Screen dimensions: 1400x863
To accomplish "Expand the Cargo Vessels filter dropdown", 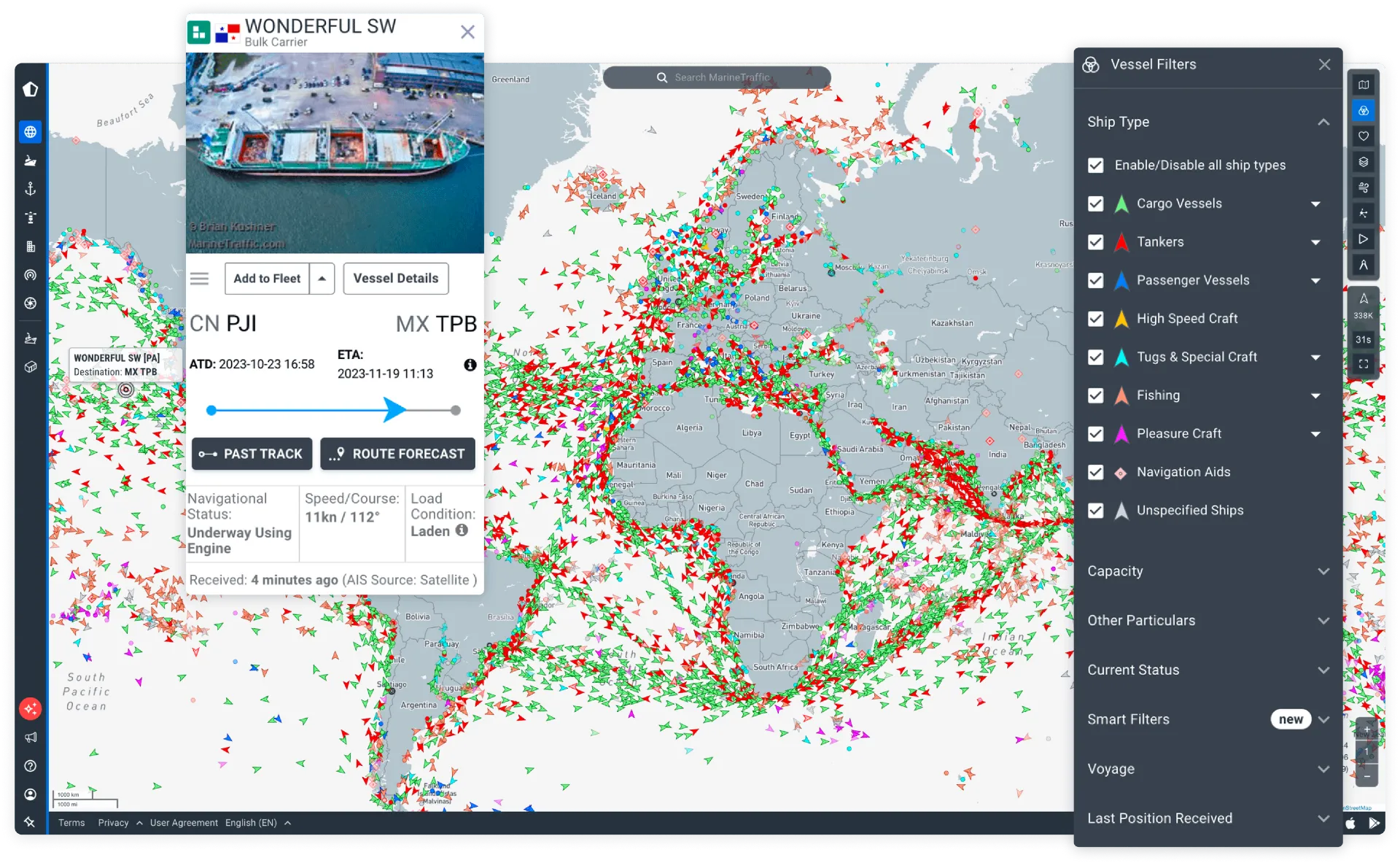I will pyautogui.click(x=1316, y=204).
